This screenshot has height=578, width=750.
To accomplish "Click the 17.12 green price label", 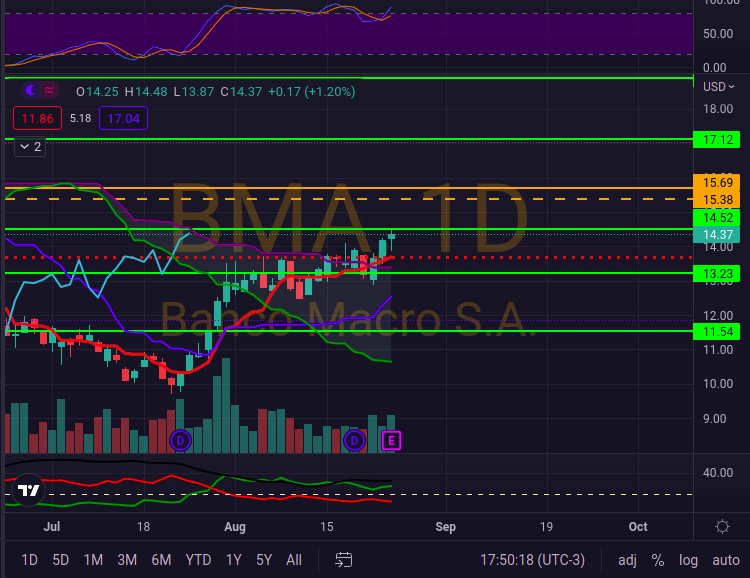I will click(x=717, y=140).
